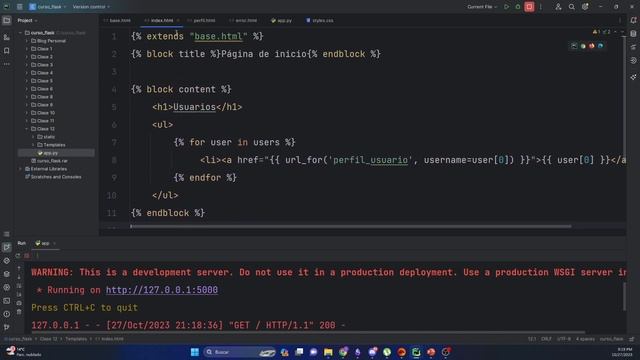The width and height of the screenshot is (640, 360).
Task: Click the warnings count indicator in the editor
Action: [596, 32]
